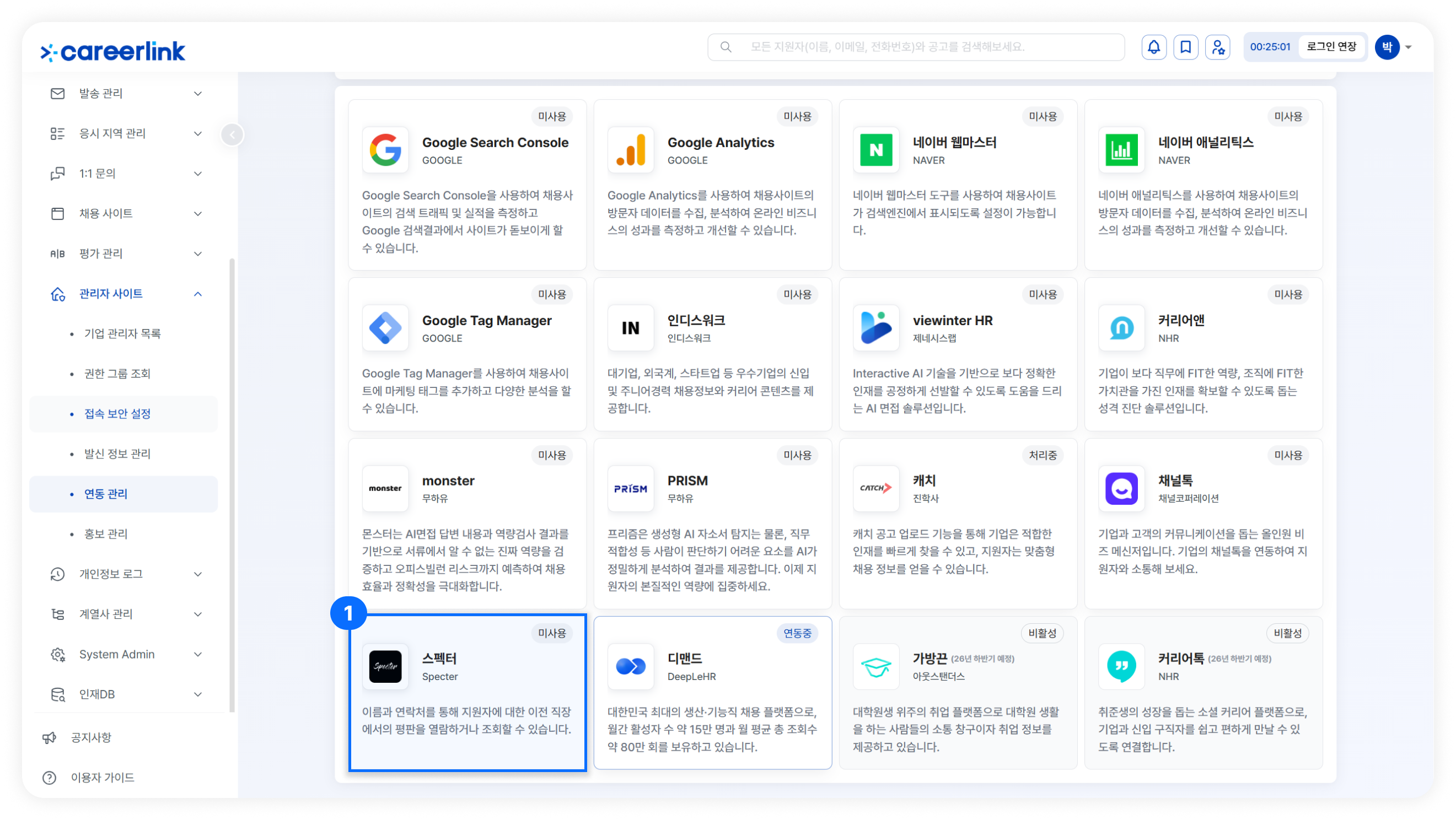Expand the 계열사 관리 menu

198,614
